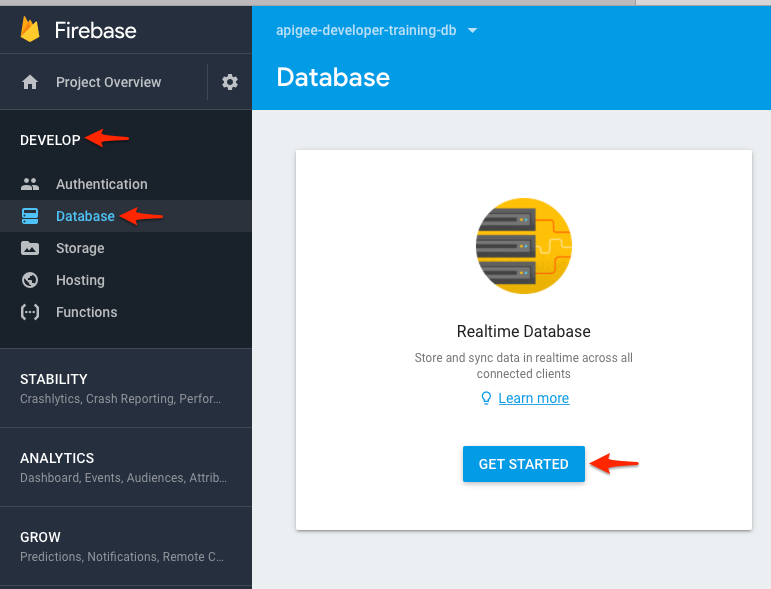Viewport: 771px width, 589px height.
Task: Open the project settings gear
Action: point(230,82)
